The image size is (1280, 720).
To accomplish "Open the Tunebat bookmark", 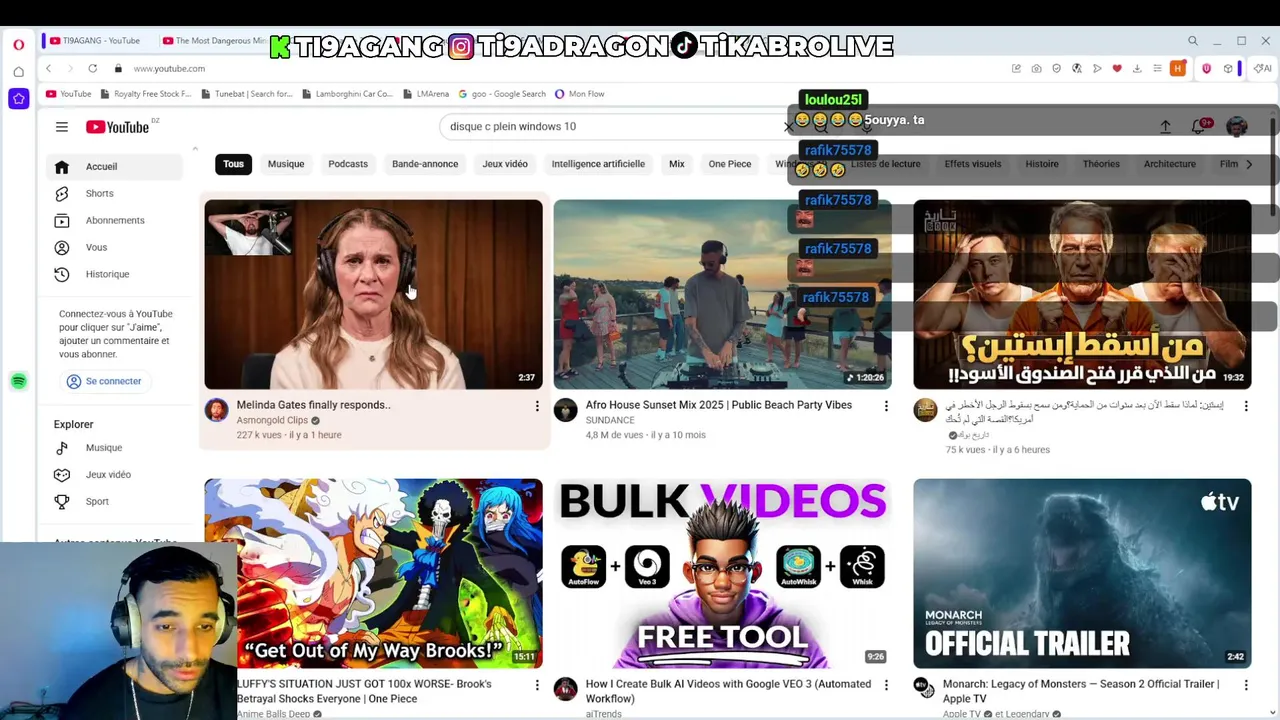I will tap(246, 94).
